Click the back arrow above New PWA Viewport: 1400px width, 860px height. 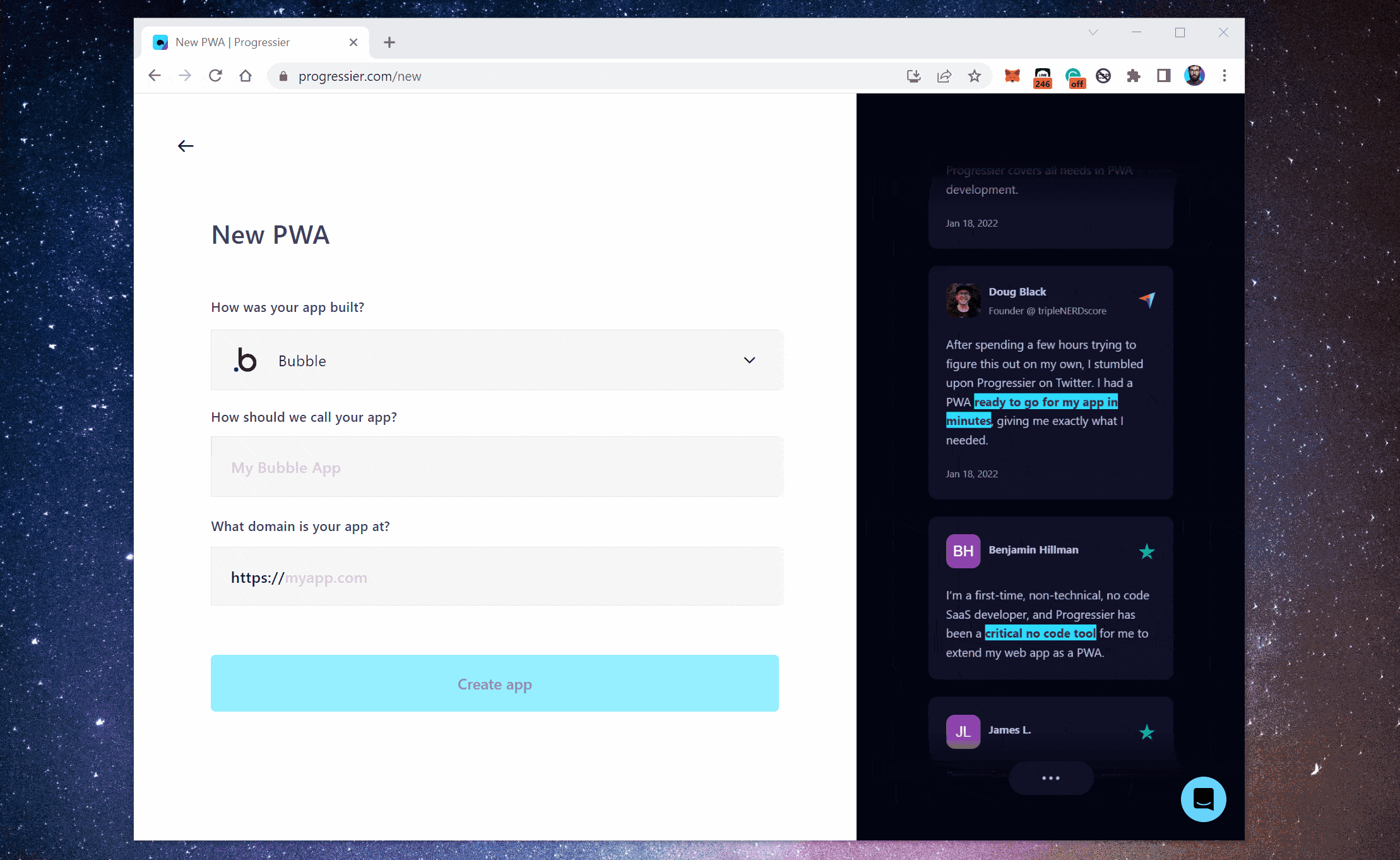186,146
